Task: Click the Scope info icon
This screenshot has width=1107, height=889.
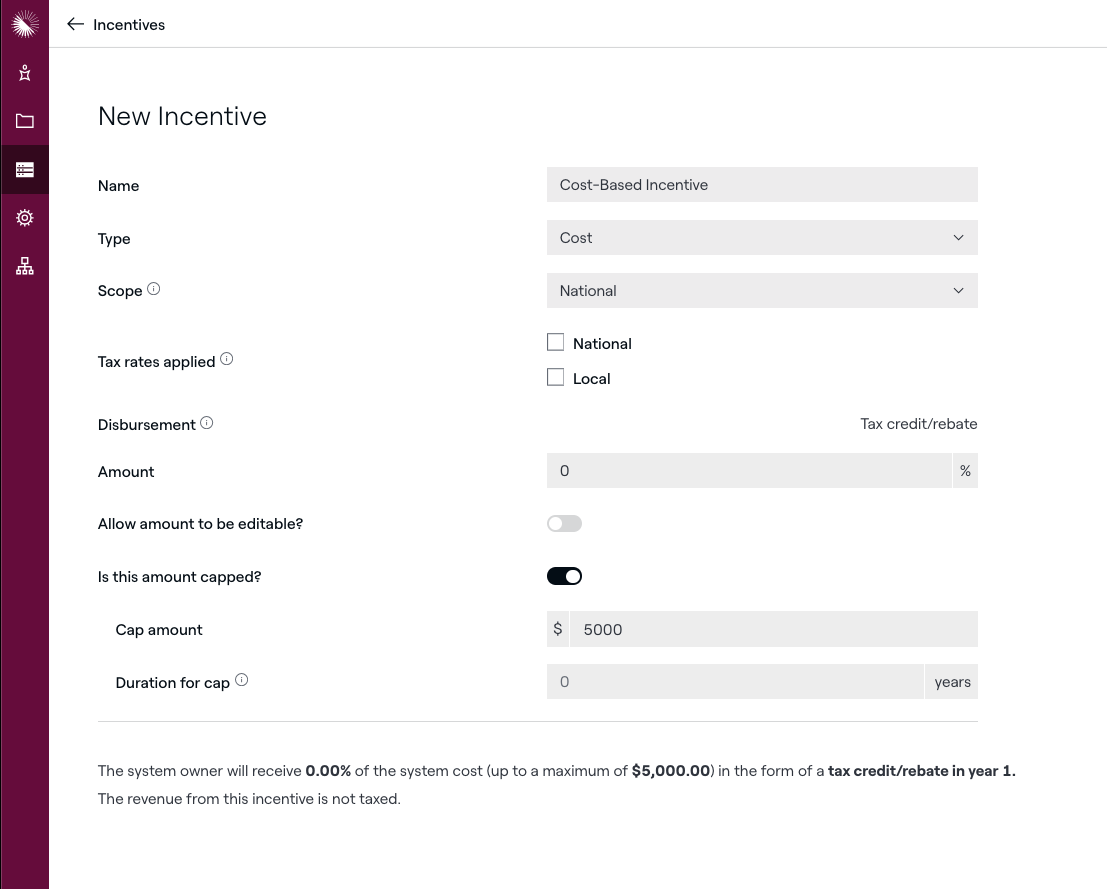Action: [x=154, y=289]
